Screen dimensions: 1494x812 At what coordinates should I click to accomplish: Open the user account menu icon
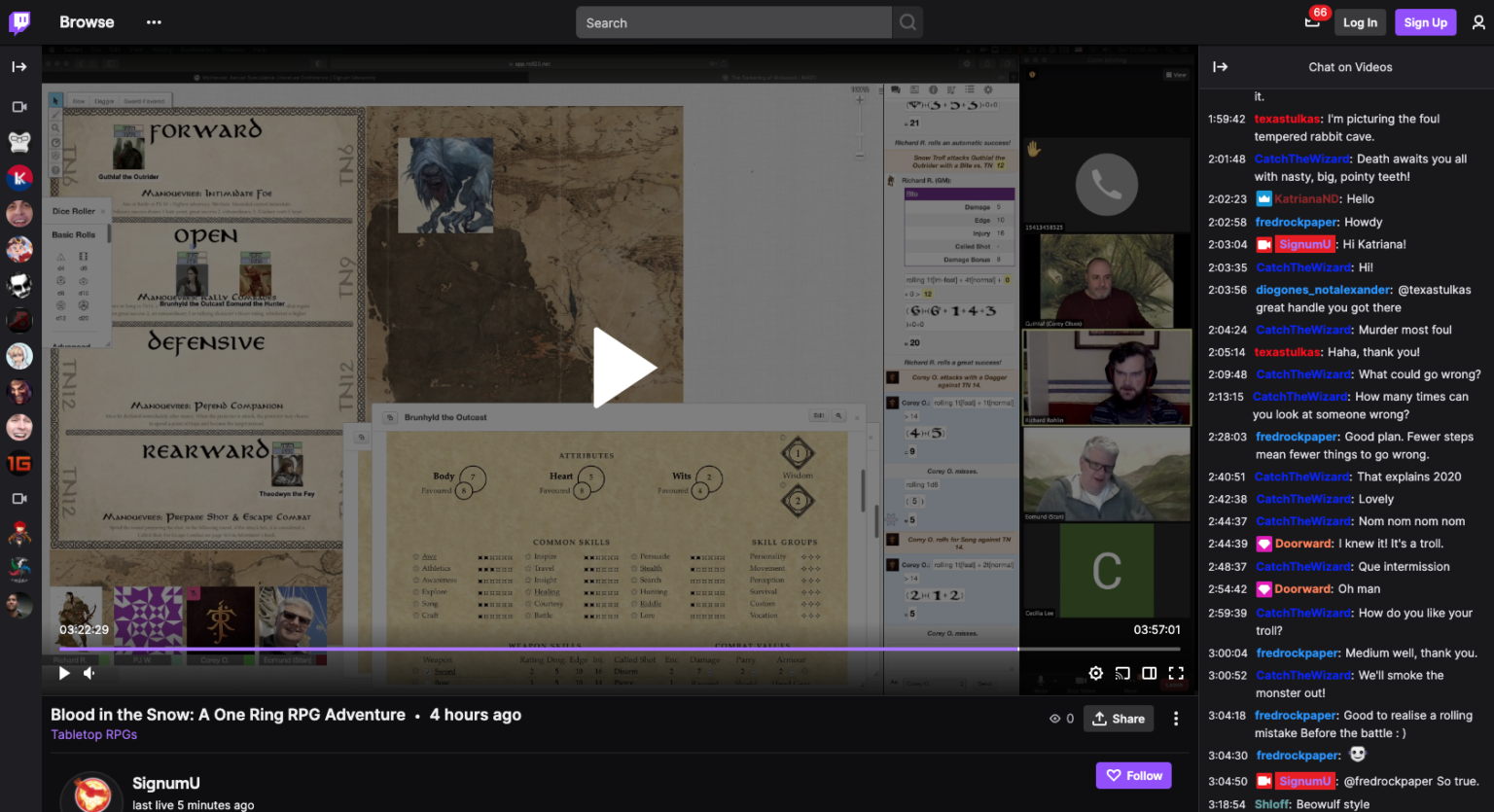pos(1477,22)
